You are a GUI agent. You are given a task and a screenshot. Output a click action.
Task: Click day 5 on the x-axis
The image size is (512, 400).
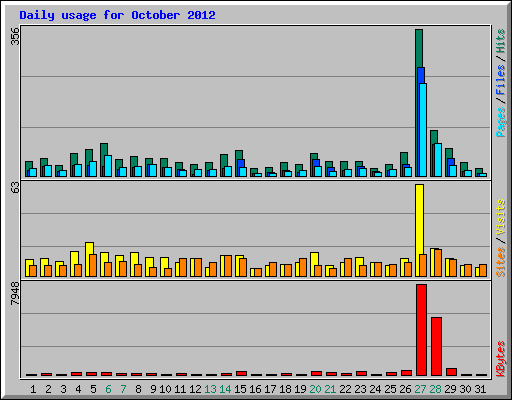tap(93, 389)
